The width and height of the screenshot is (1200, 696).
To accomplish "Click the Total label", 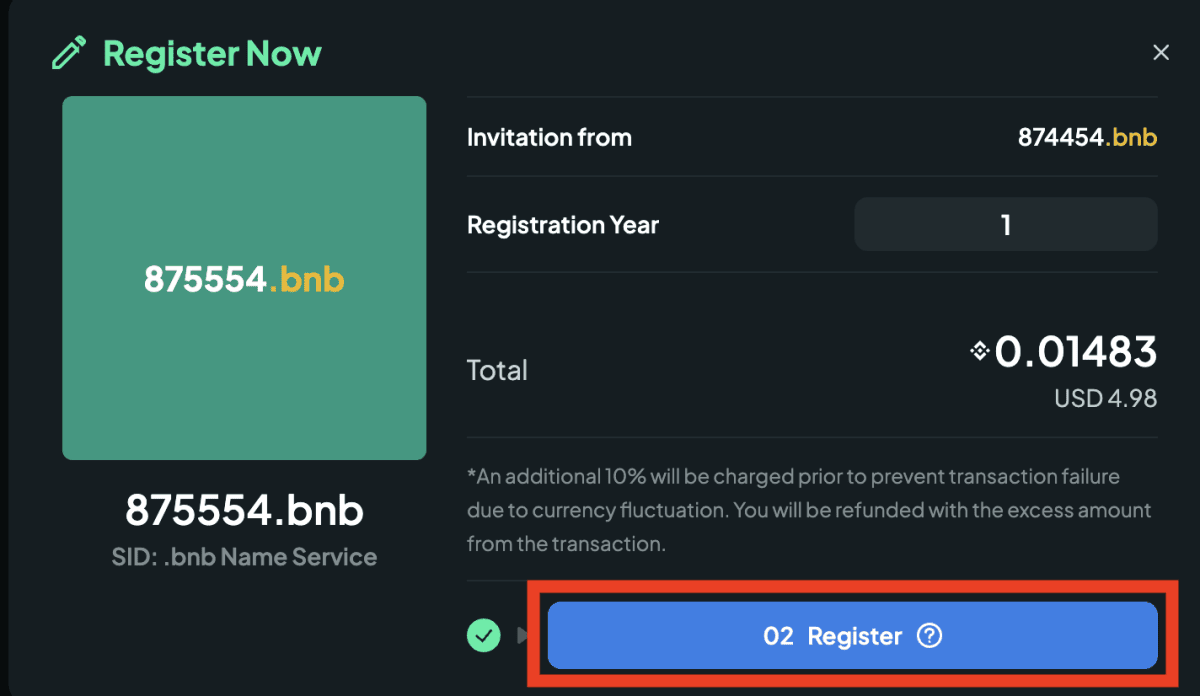I will [497, 370].
